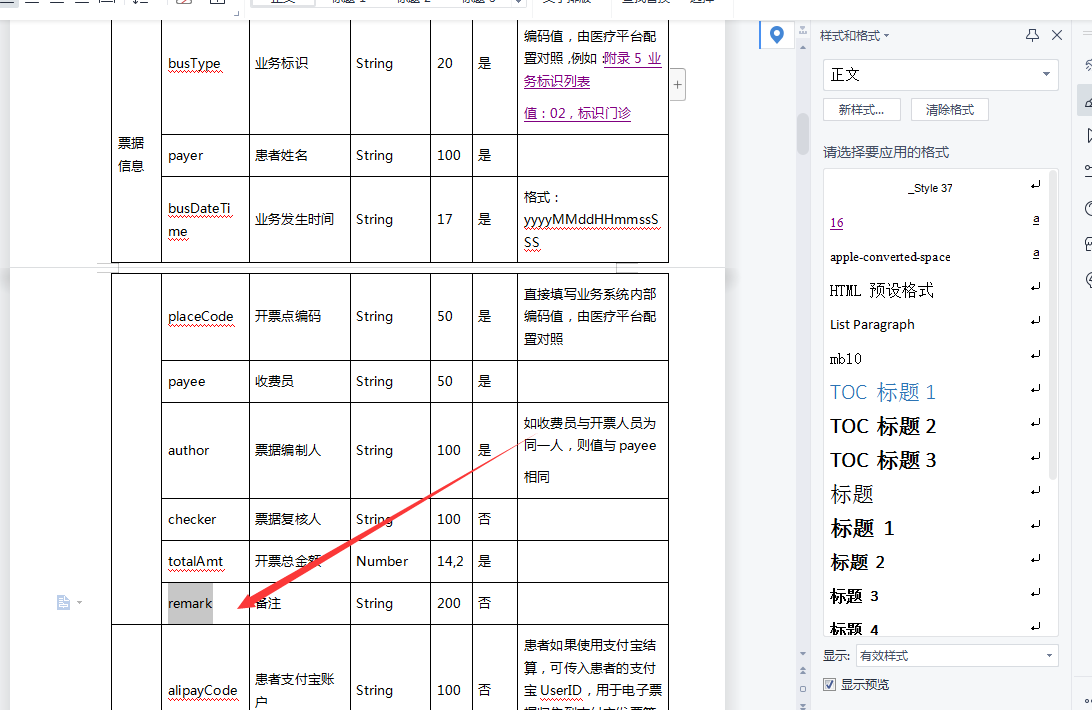Viewport: 1092px width, 710px height.
Task: Click the 业务发生时间 cell
Action: 299,219
